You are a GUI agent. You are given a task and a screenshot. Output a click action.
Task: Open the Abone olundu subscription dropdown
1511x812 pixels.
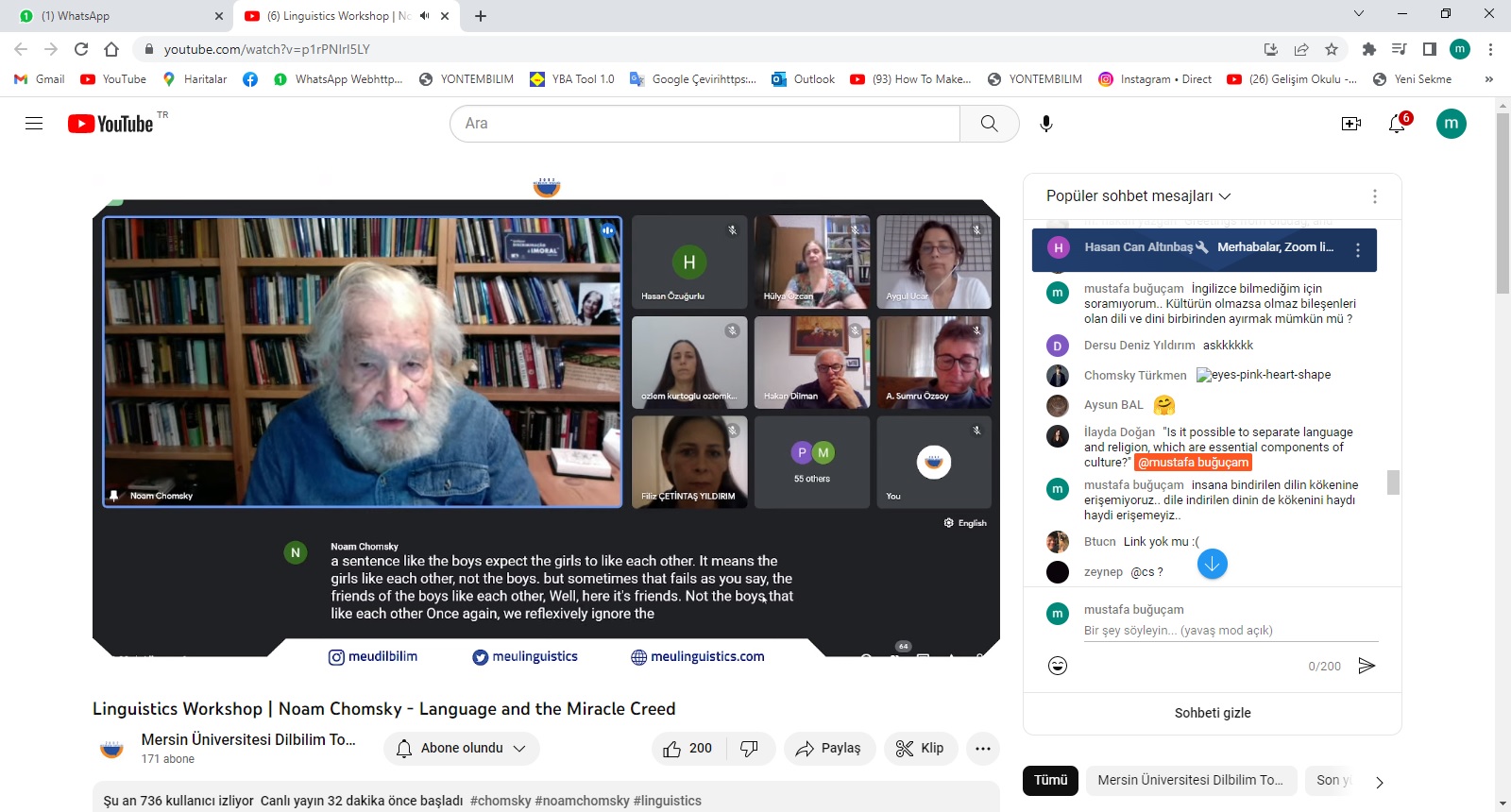(462, 749)
